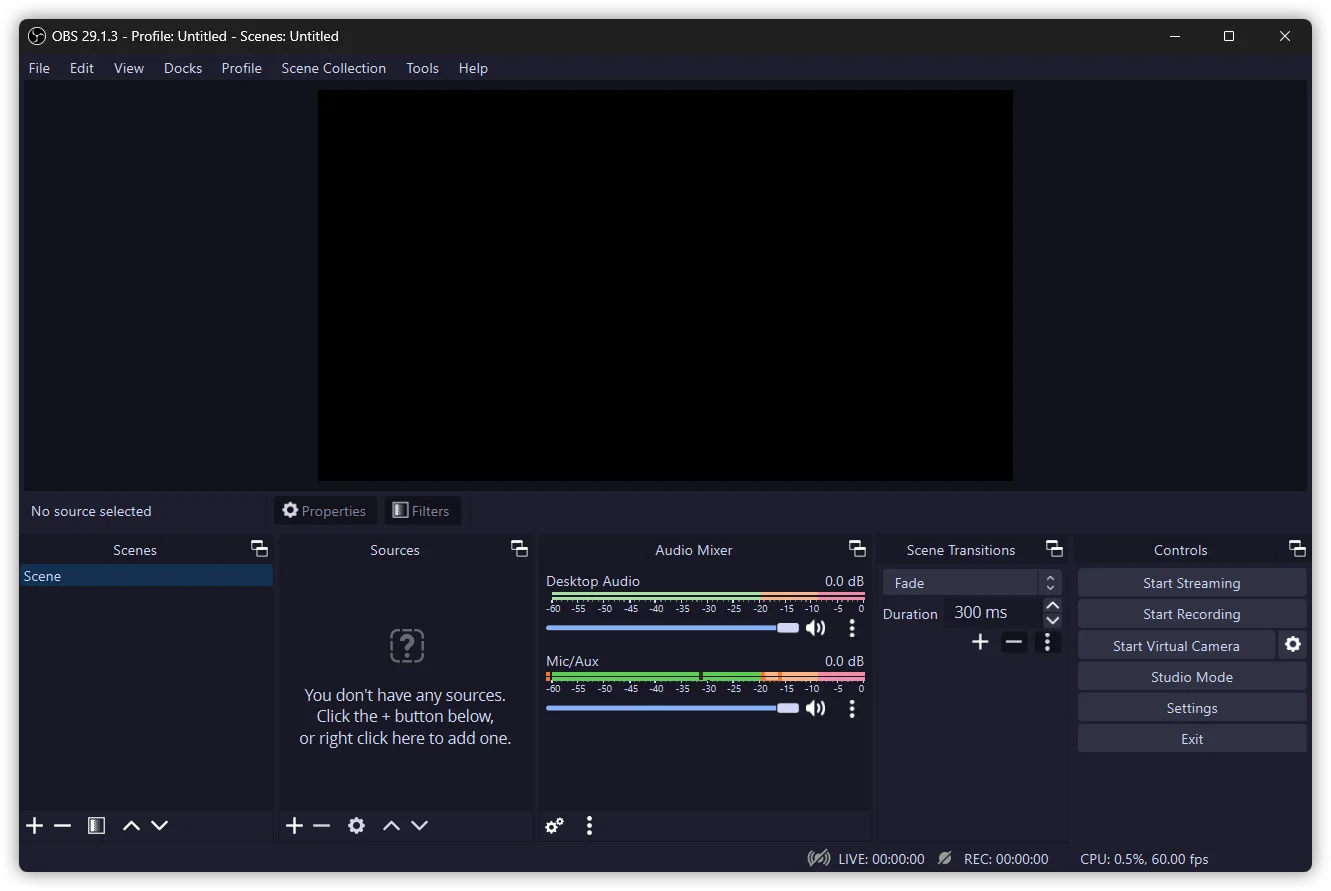Viewport: 1331px width, 891px height.
Task: Open source properties gear in Sources panel
Action: [x=356, y=826]
